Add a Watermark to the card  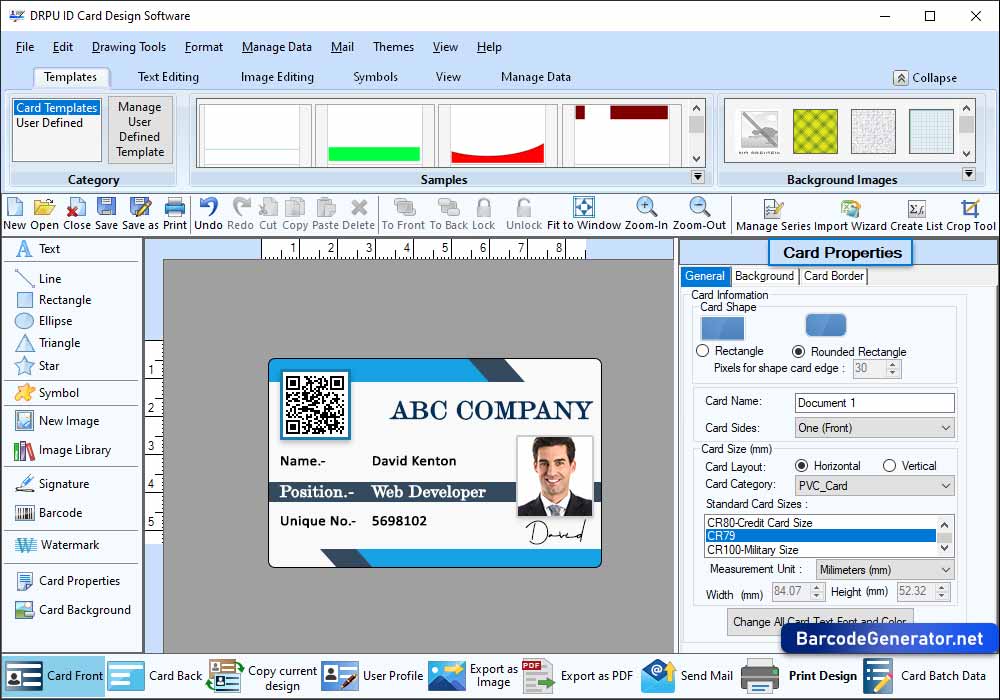coord(57,545)
